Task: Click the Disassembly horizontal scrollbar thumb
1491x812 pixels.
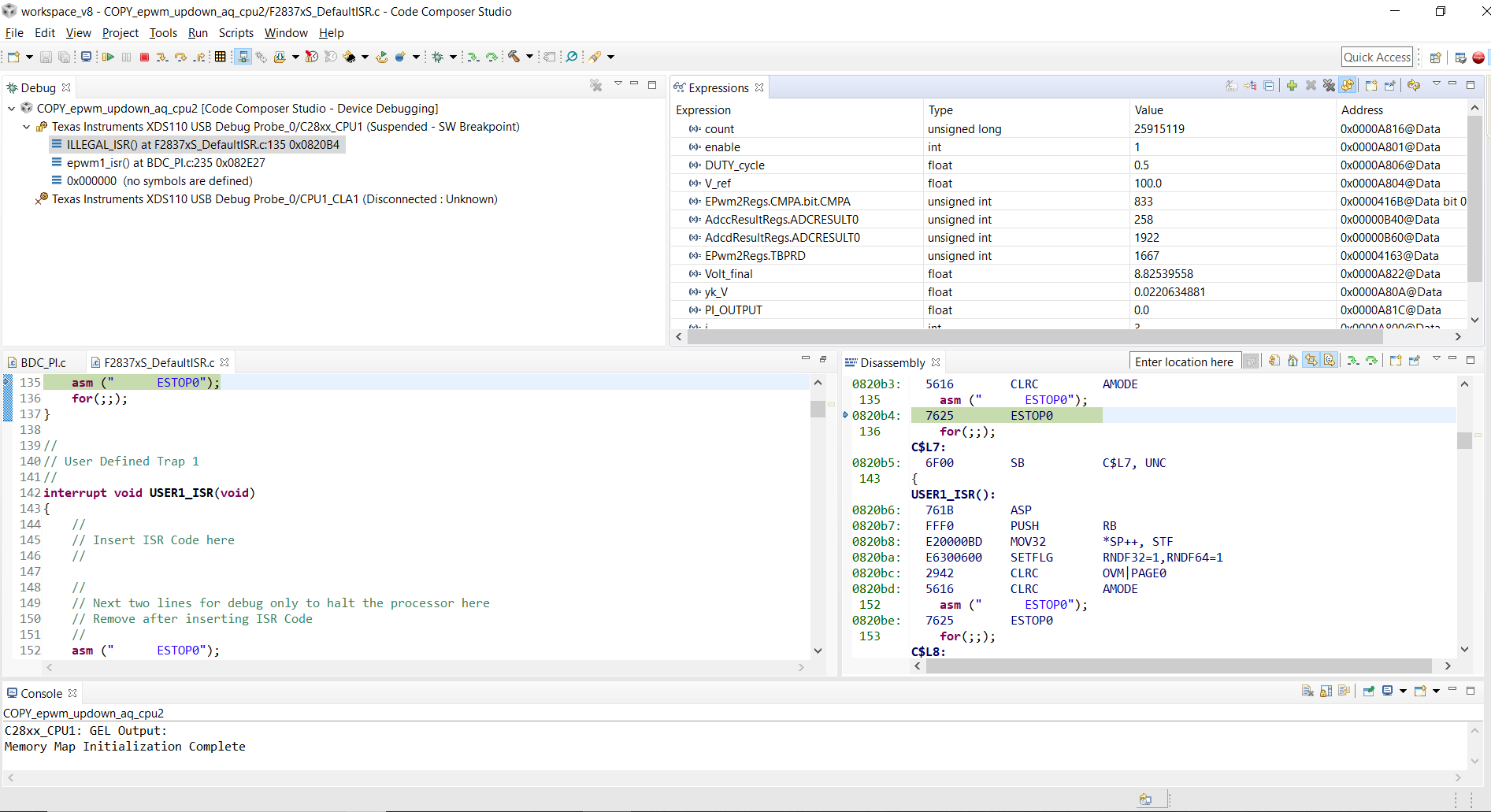Action: [x=1179, y=666]
